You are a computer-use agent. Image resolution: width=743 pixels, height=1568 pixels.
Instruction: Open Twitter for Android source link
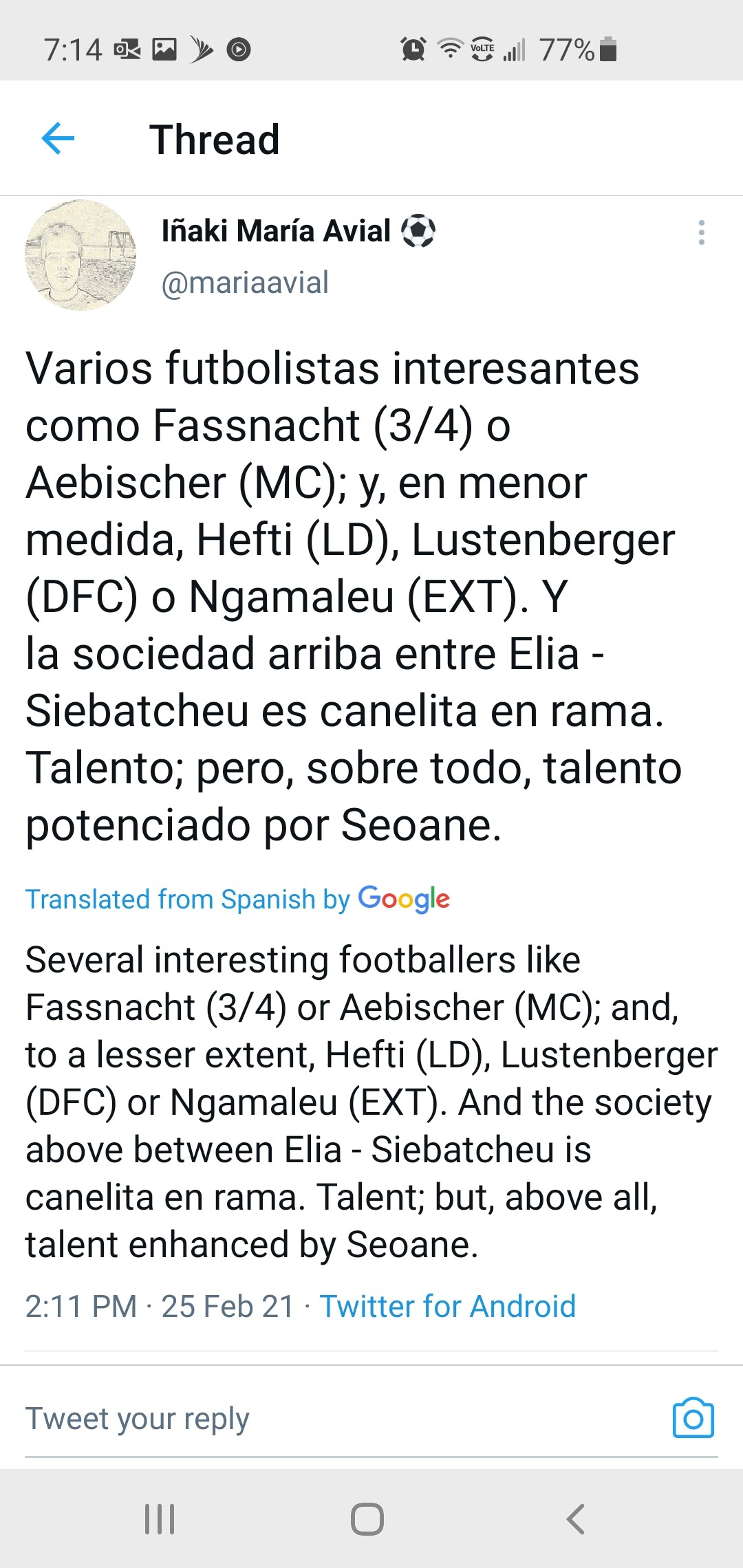point(447,1306)
